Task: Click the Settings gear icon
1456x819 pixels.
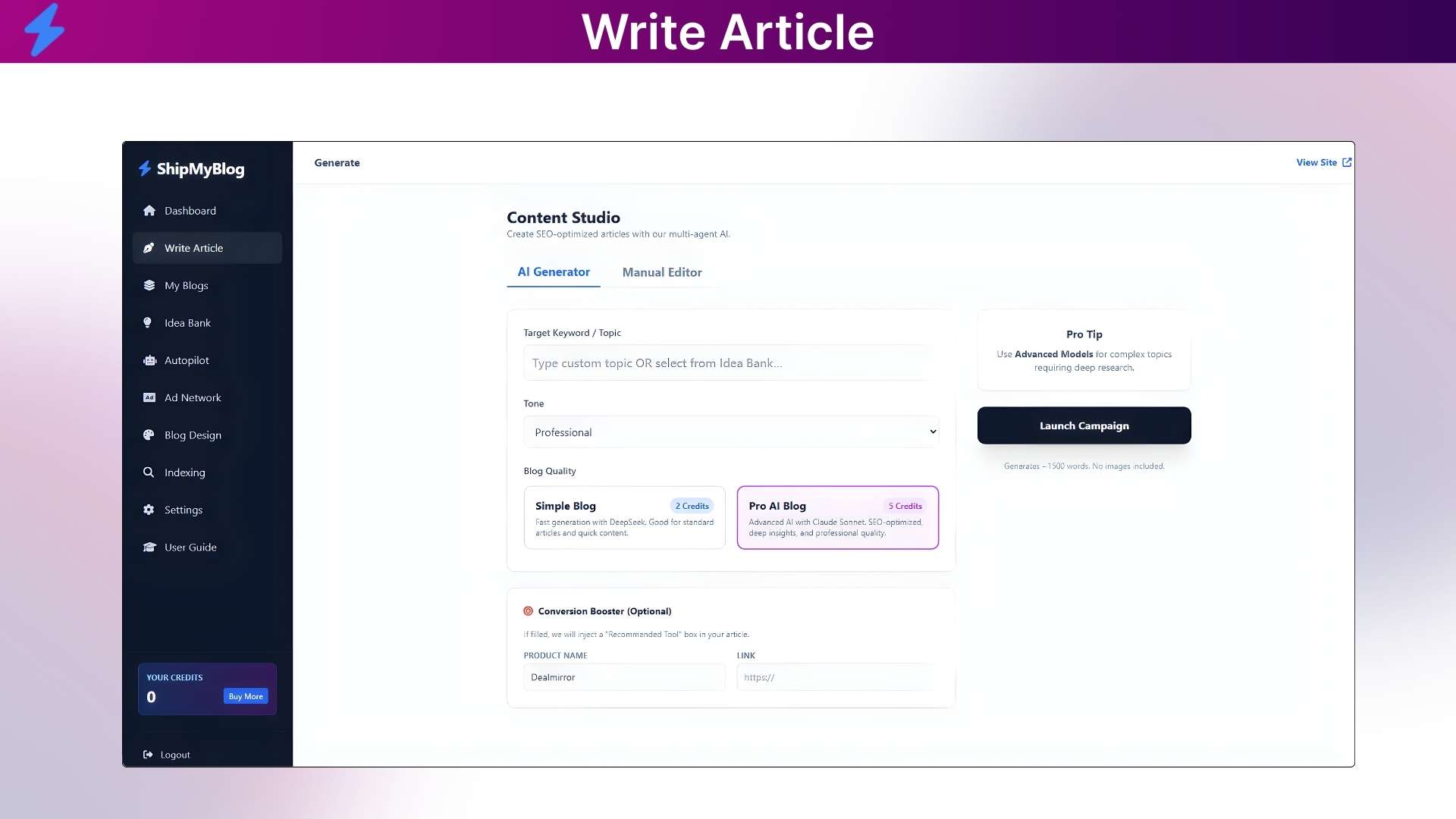Action: click(149, 510)
